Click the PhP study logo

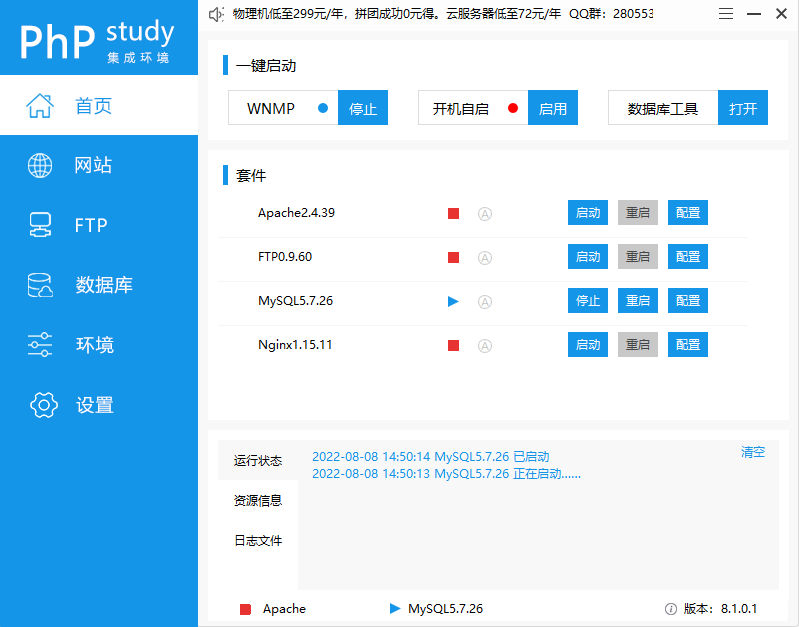click(x=97, y=41)
